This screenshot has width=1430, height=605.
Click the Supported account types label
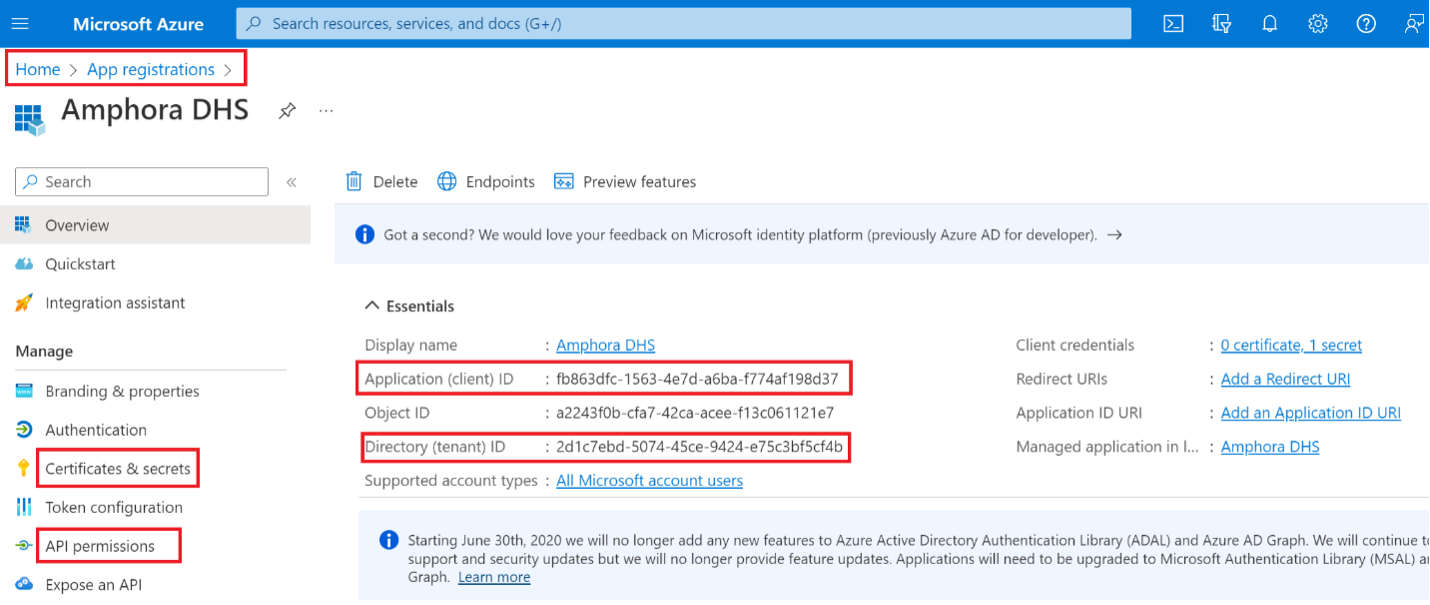(x=451, y=481)
